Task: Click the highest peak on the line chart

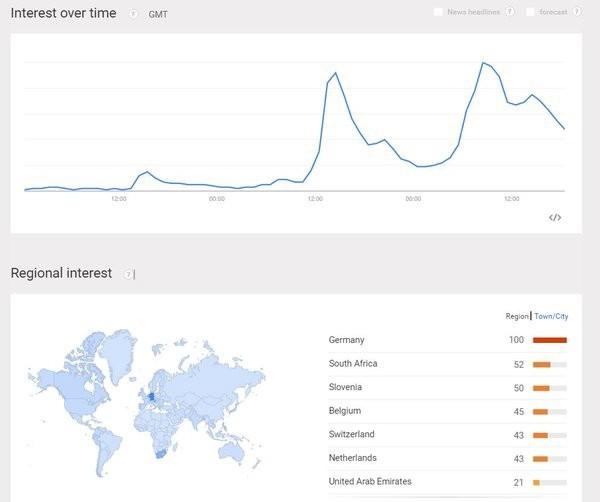Action: (483, 63)
